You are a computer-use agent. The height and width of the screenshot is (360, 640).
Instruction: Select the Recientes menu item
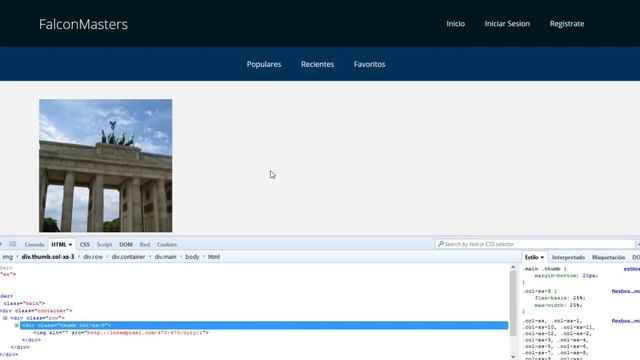317,64
